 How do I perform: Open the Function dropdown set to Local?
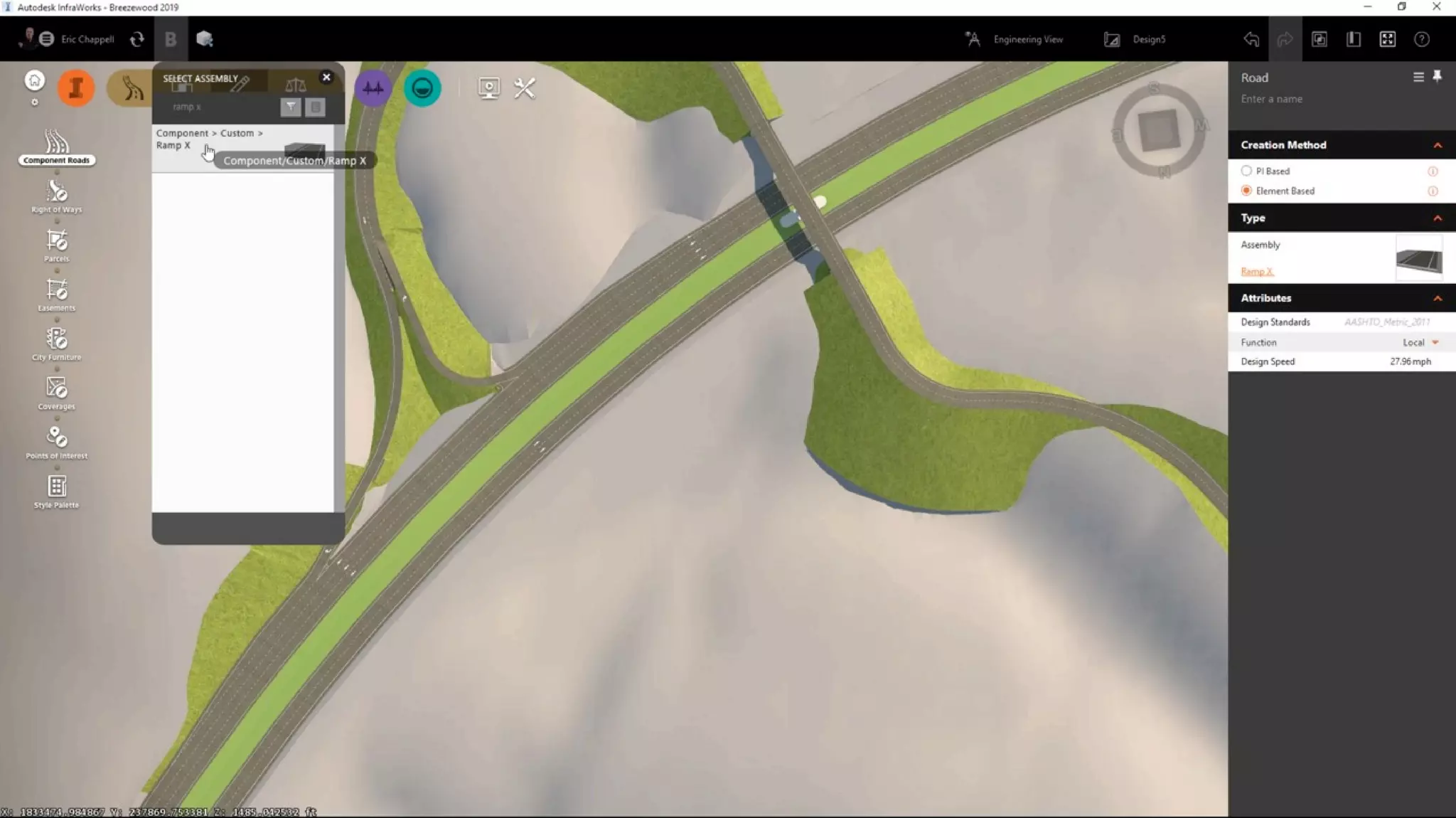pyautogui.click(x=1435, y=343)
